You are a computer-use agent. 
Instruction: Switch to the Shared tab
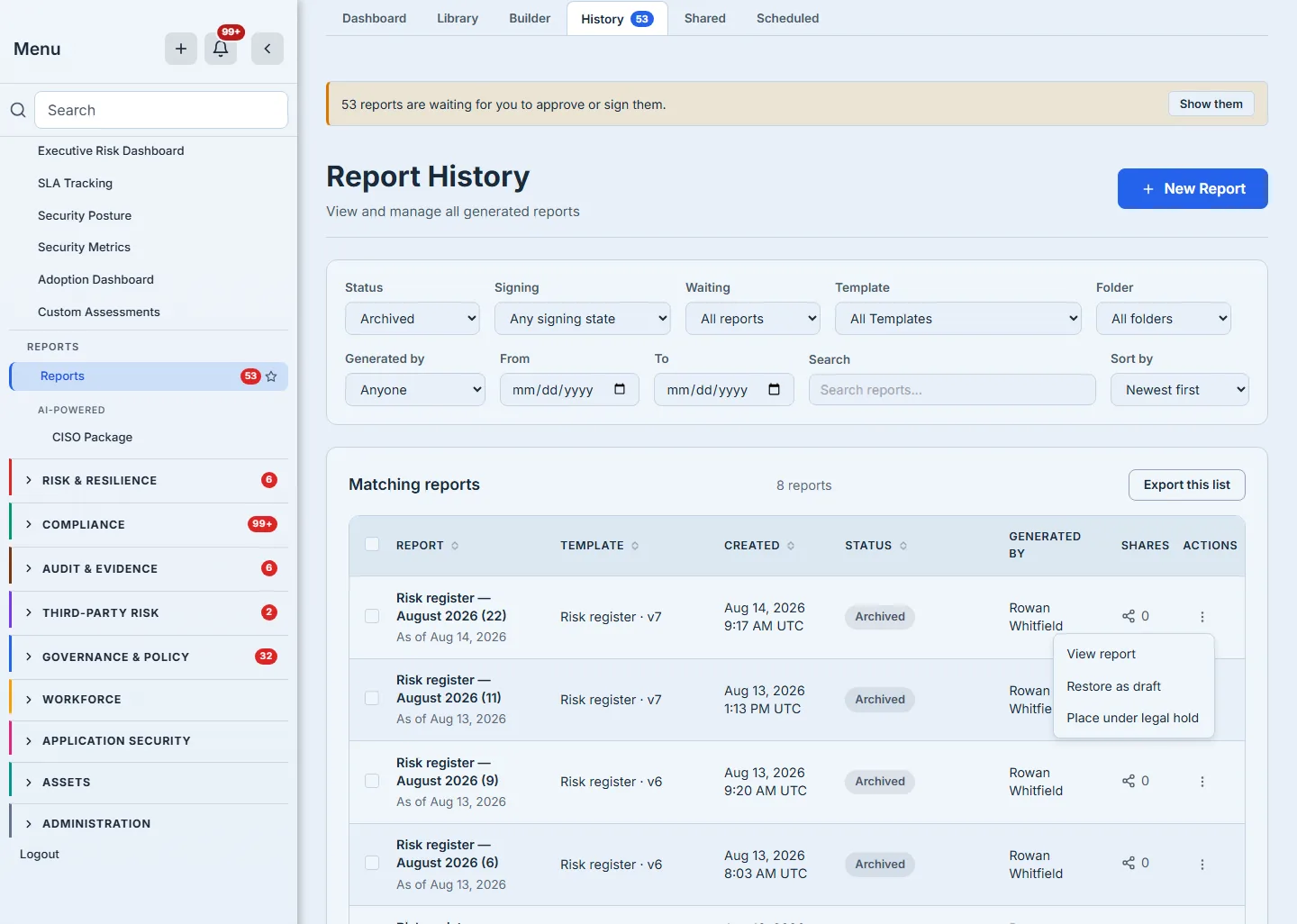705,18
